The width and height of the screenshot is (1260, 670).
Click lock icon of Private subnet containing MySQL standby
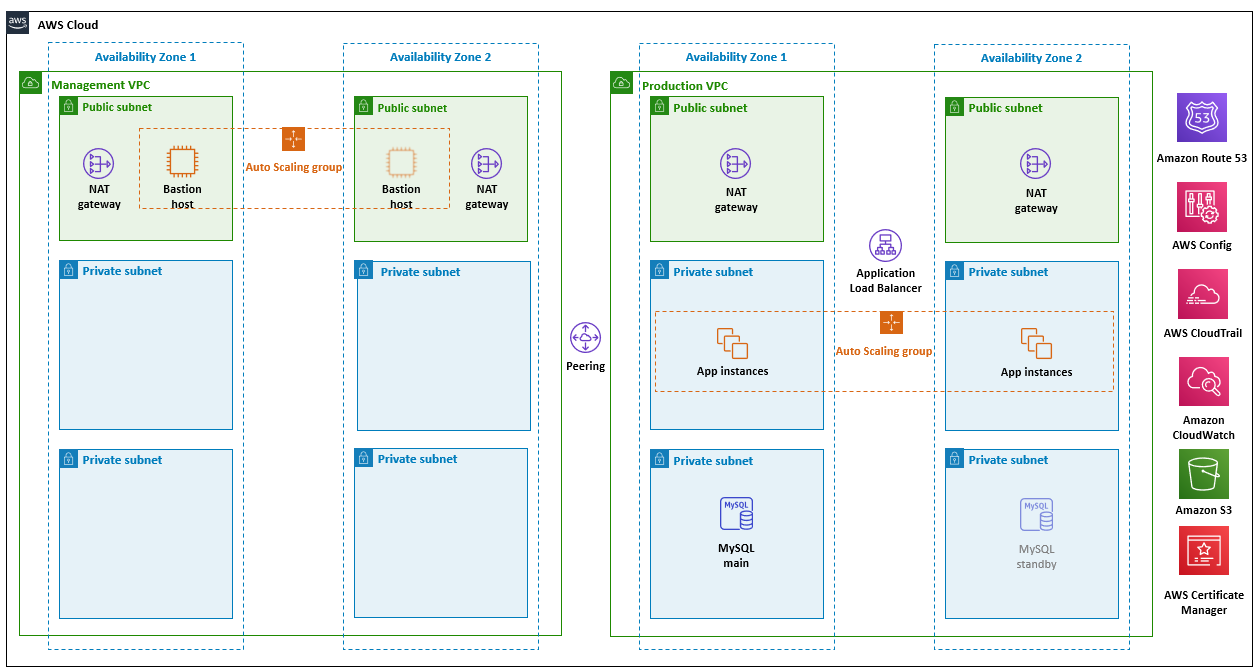[955, 460]
